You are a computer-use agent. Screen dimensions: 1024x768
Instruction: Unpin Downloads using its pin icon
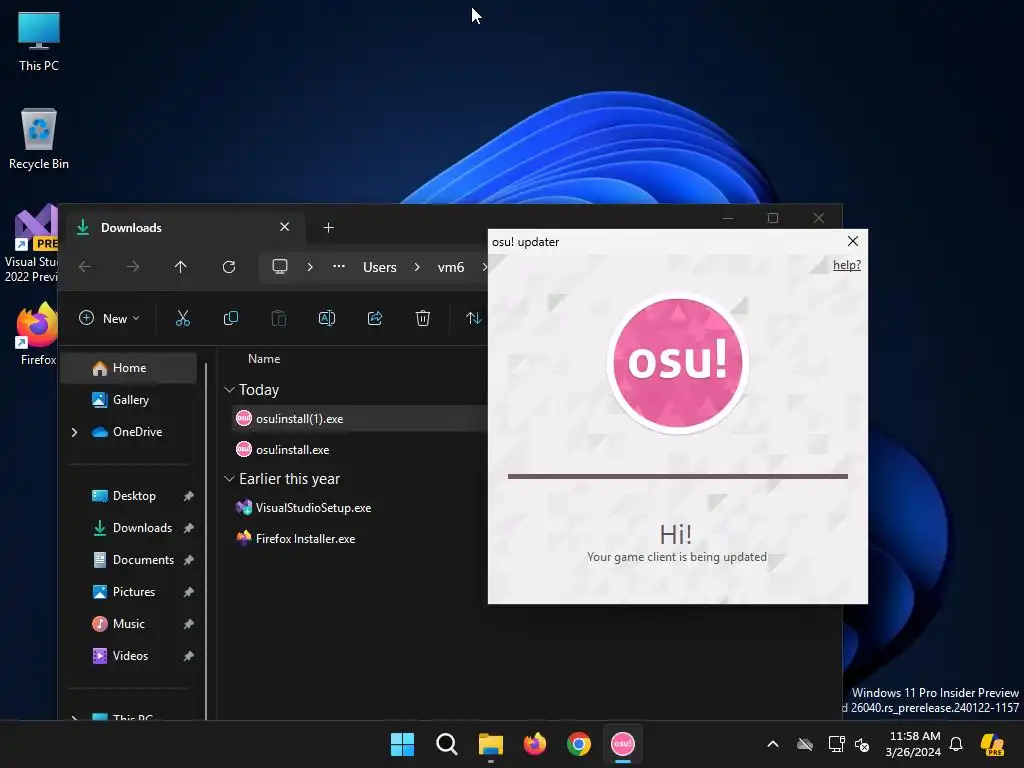coord(188,528)
